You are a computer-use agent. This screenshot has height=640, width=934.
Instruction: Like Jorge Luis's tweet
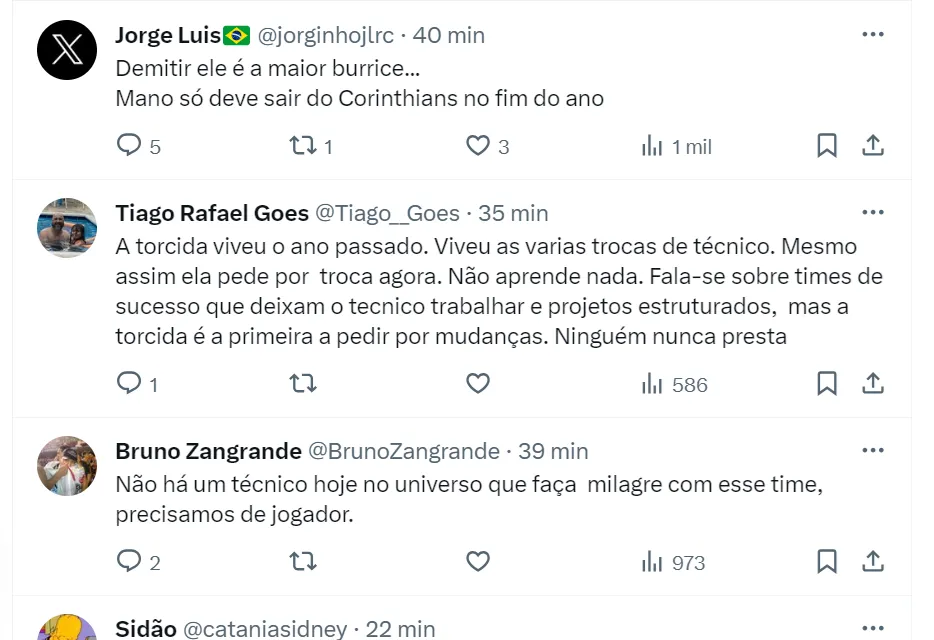tap(478, 146)
